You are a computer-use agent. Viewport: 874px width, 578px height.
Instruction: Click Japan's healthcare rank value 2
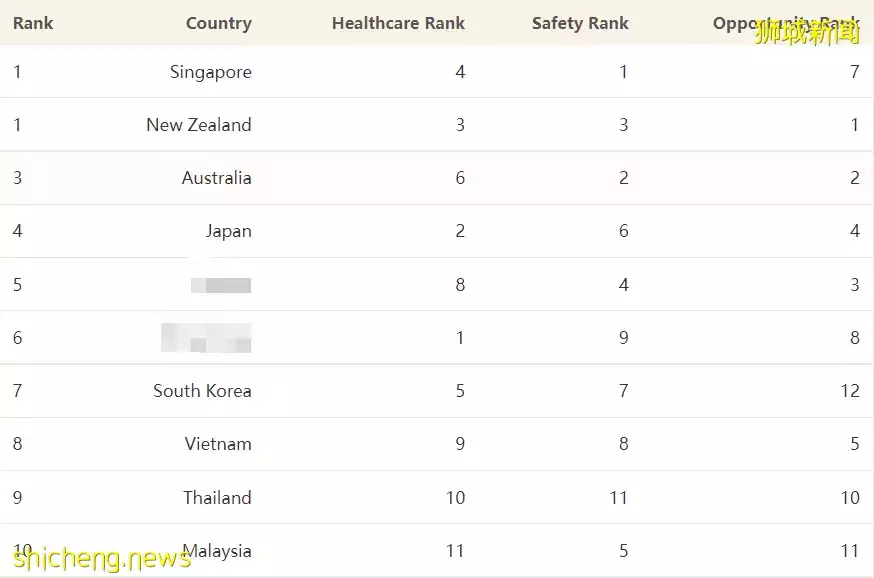click(x=460, y=231)
